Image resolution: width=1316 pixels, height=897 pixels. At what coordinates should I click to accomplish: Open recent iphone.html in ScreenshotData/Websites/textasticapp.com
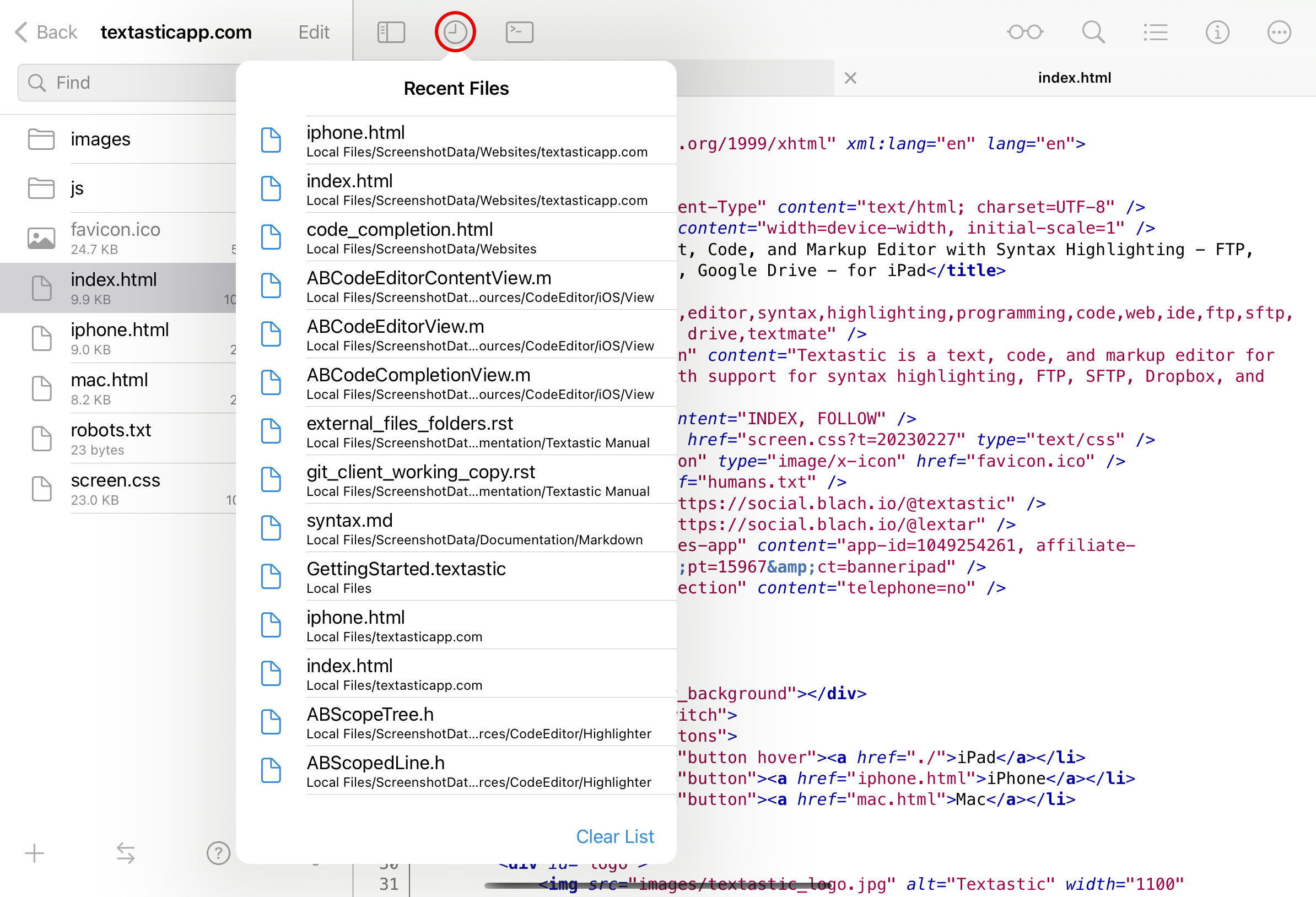(x=456, y=141)
